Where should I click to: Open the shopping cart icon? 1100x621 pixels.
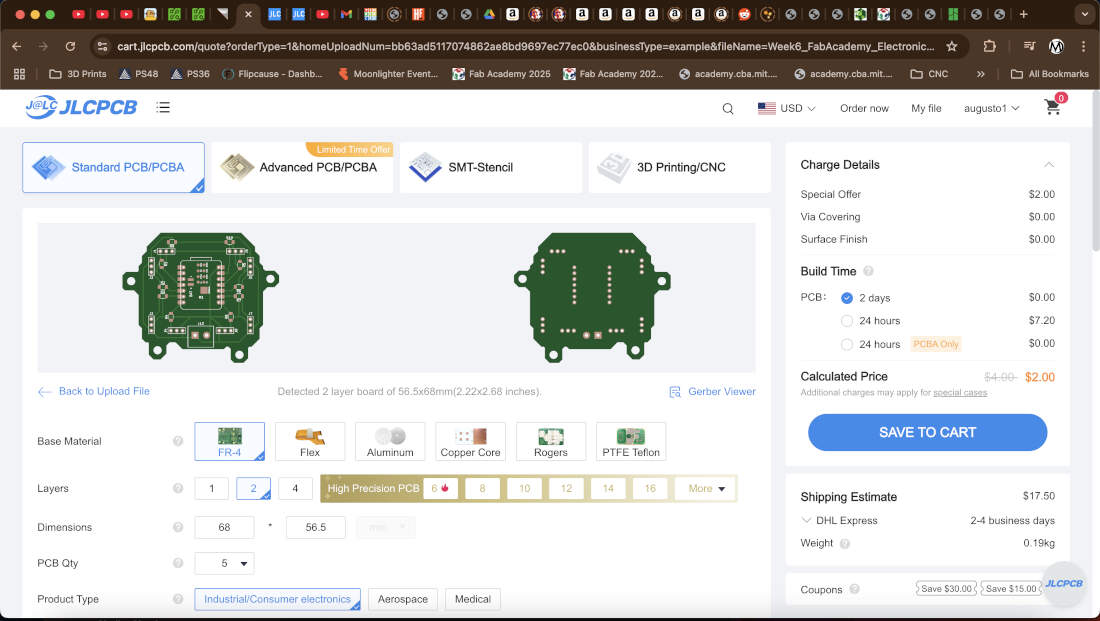click(1052, 107)
